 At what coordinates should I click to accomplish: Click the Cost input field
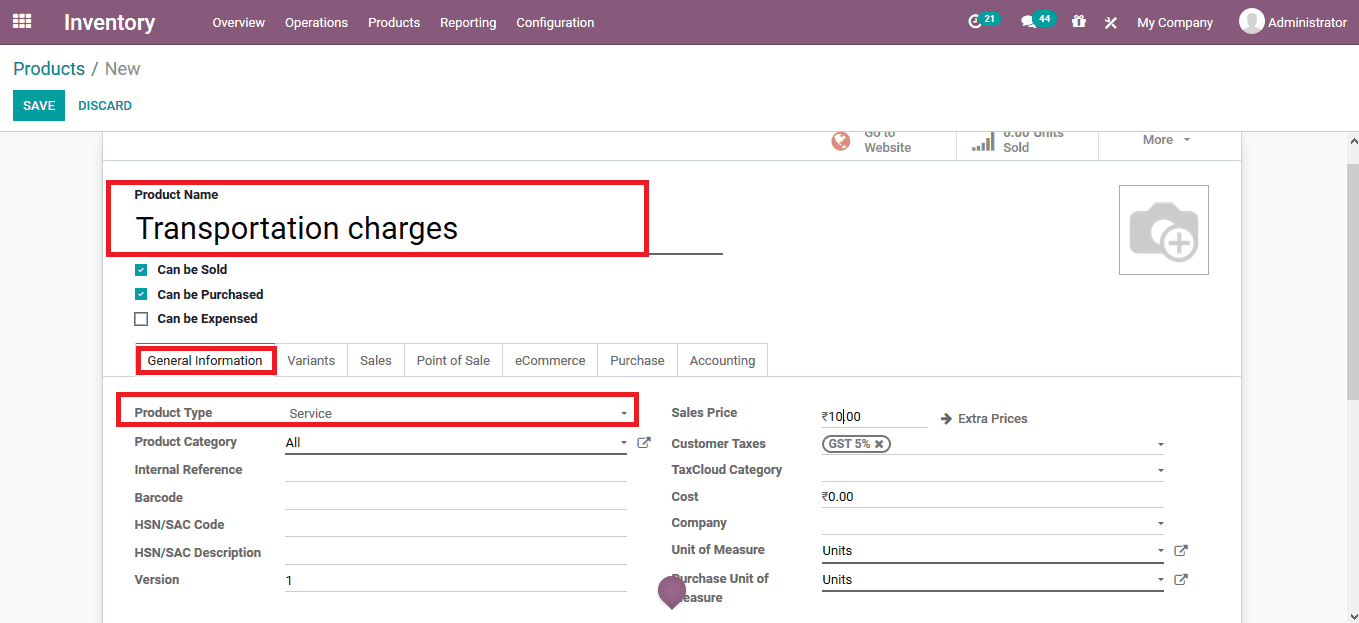992,497
